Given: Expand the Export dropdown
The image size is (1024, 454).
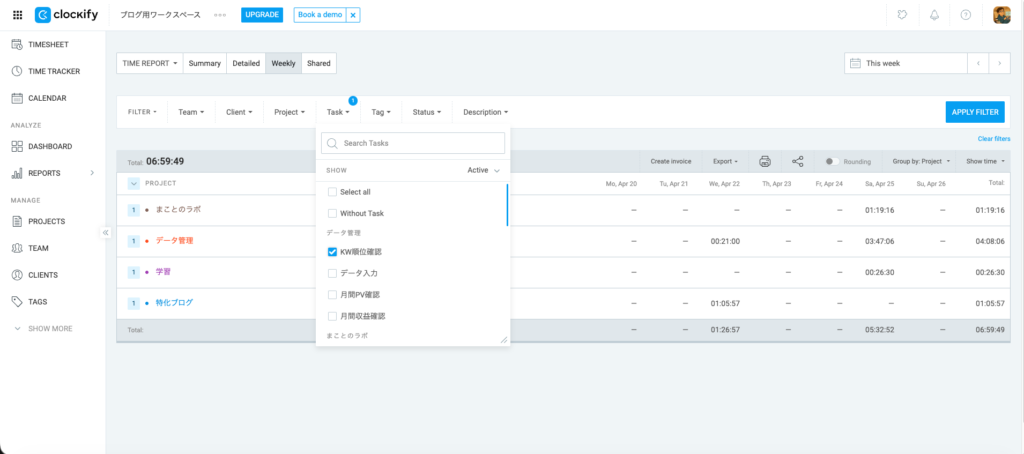Looking at the screenshot, I should click(725, 161).
